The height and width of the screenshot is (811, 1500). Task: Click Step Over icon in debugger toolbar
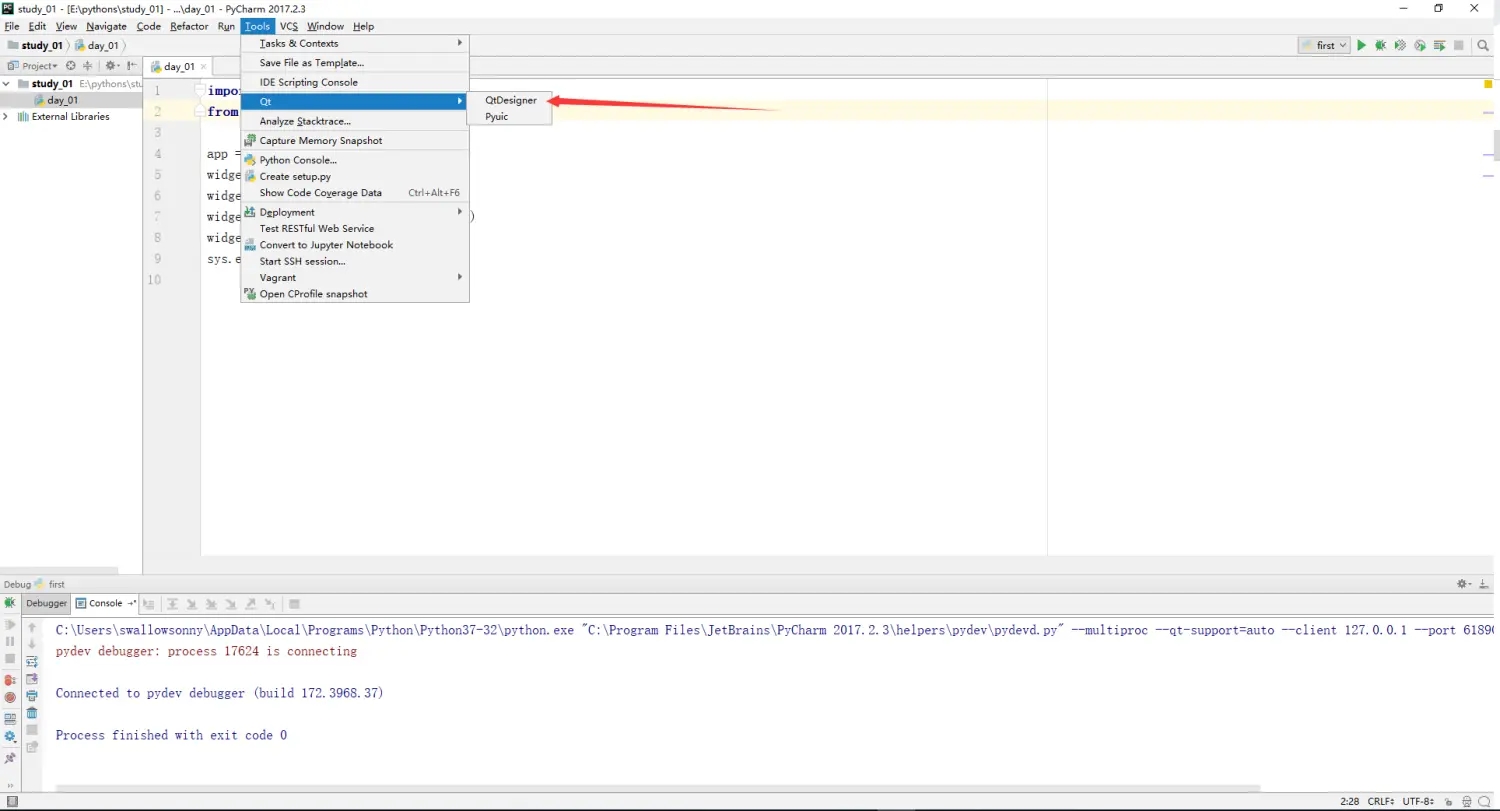click(x=172, y=603)
